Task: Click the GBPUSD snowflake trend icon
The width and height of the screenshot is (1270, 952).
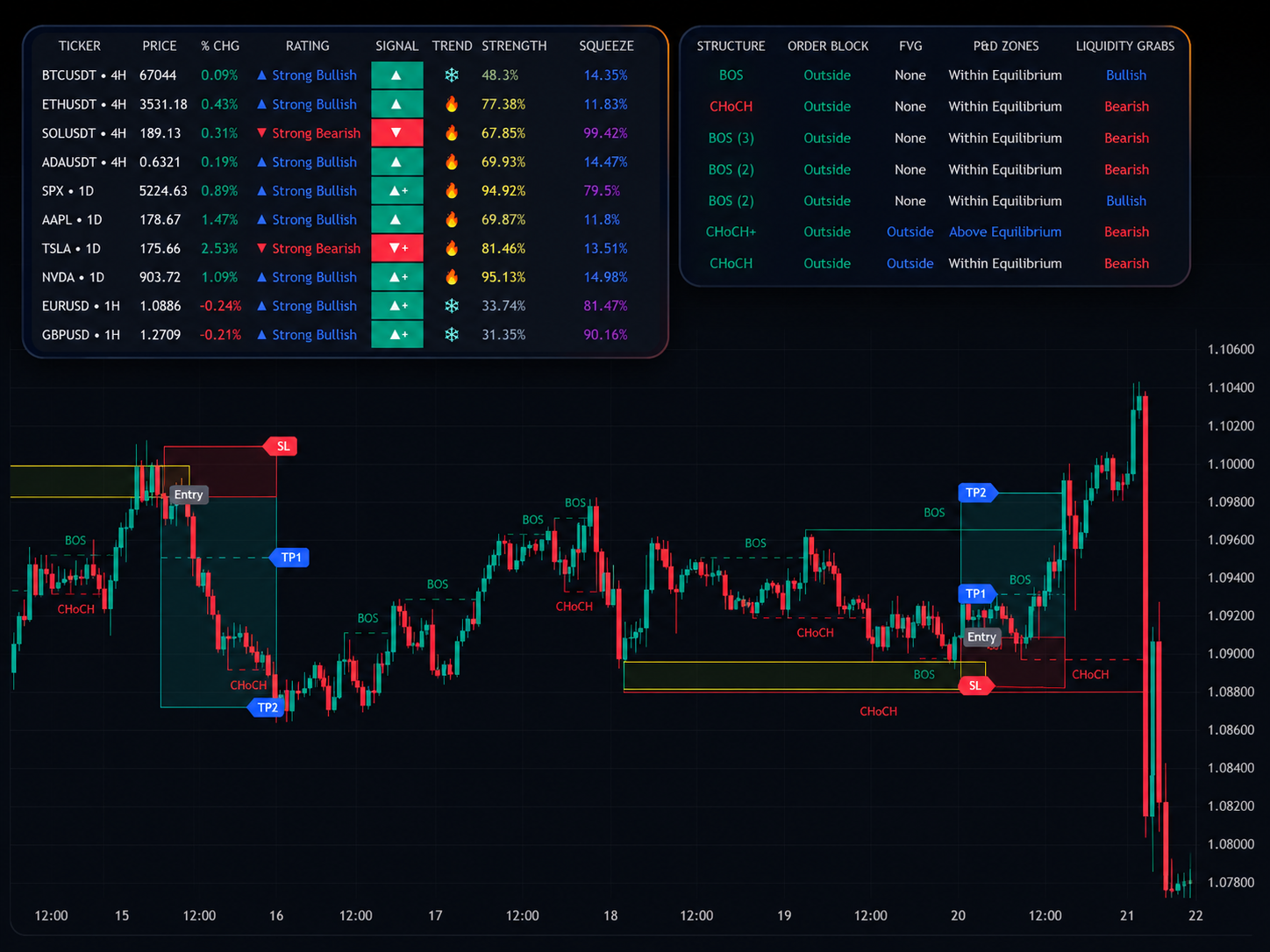Action: coord(452,335)
